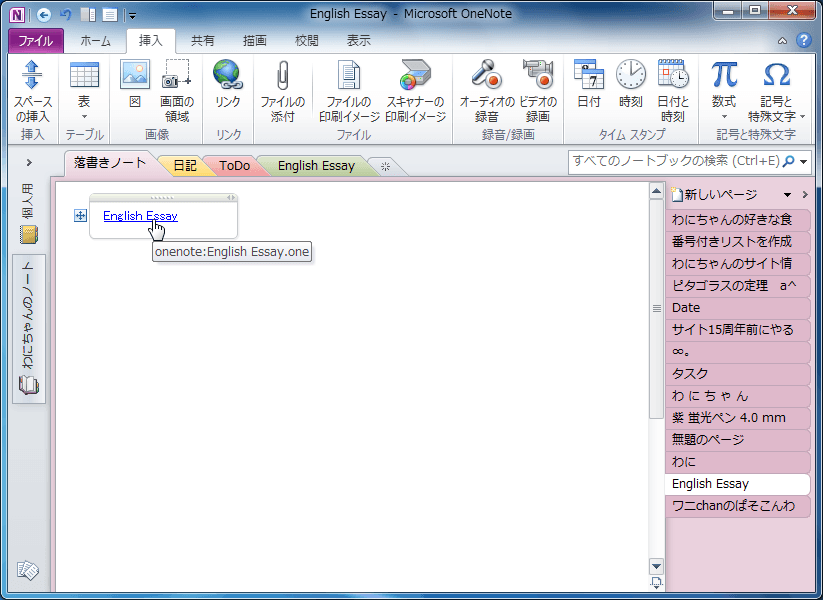The width and height of the screenshot is (823, 600).
Task: Open the 表 (Table) insert menu
Action: pyautogui.click(x=84, y=91)
